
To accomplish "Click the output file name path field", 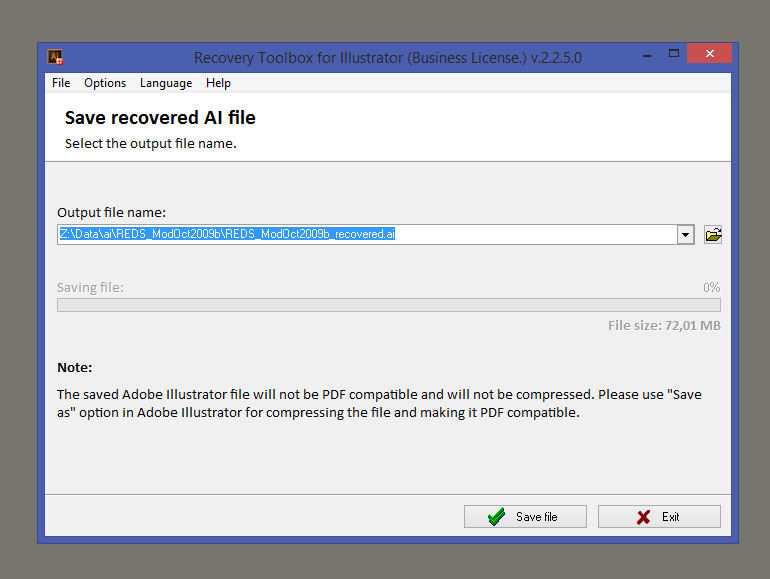I will pos(367,235).
